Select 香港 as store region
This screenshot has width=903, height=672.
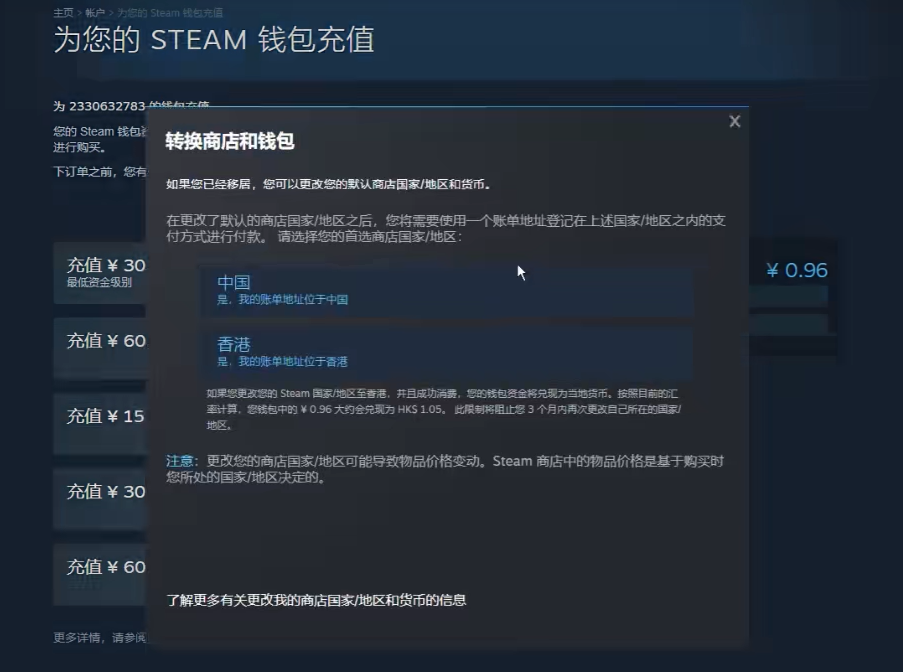pyautogui.click(x=446, y=352)
